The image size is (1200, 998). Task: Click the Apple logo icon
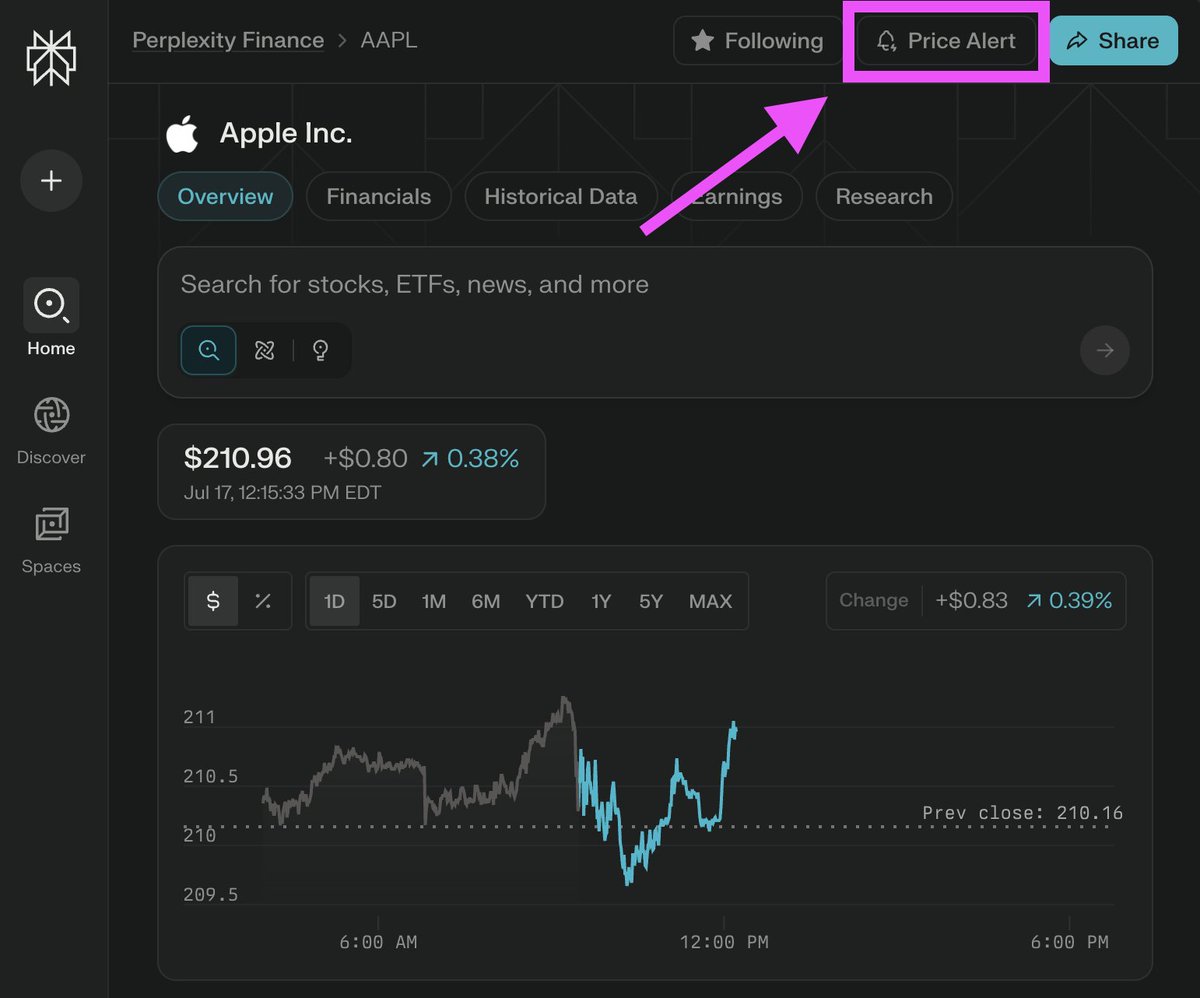[182, 133]
